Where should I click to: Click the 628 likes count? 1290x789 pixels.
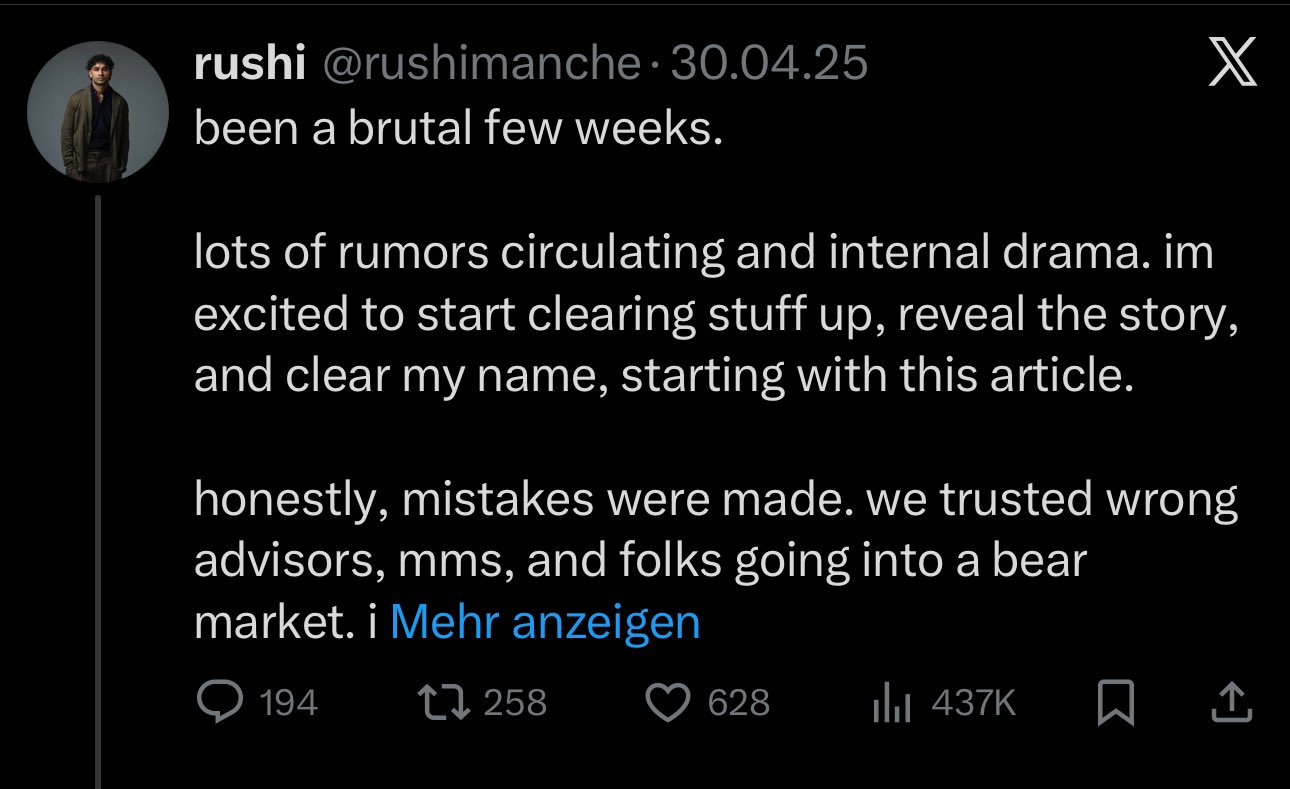click(x=739, y=703)
